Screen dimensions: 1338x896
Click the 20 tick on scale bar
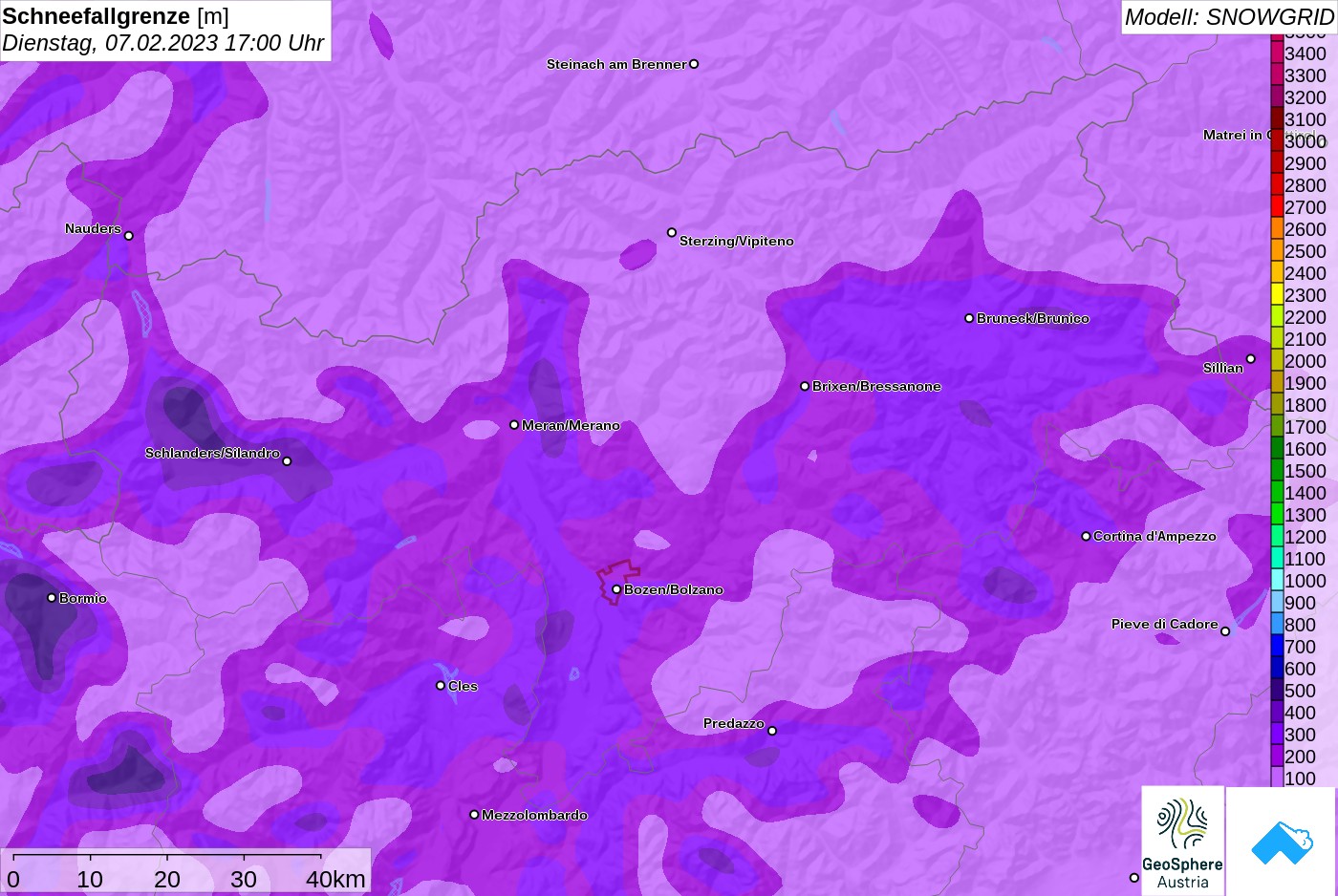tap(167, 879)
